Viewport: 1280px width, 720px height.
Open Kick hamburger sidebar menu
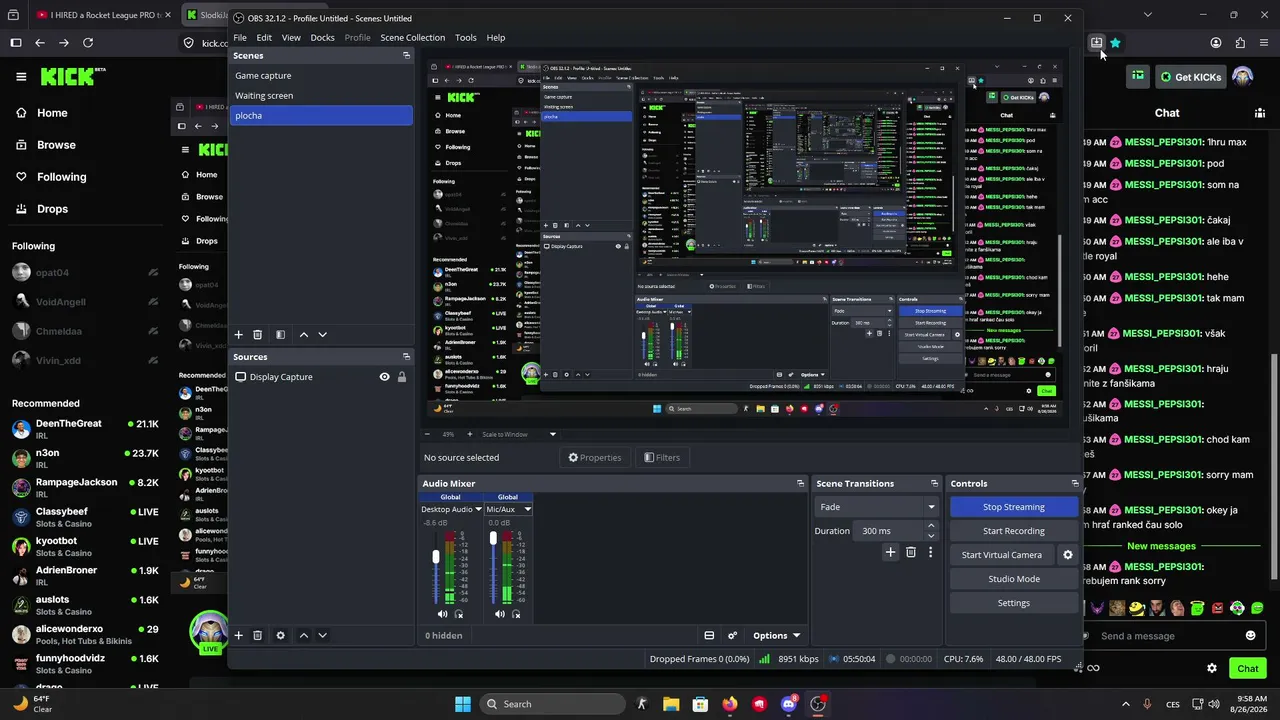tap(21, 77)
